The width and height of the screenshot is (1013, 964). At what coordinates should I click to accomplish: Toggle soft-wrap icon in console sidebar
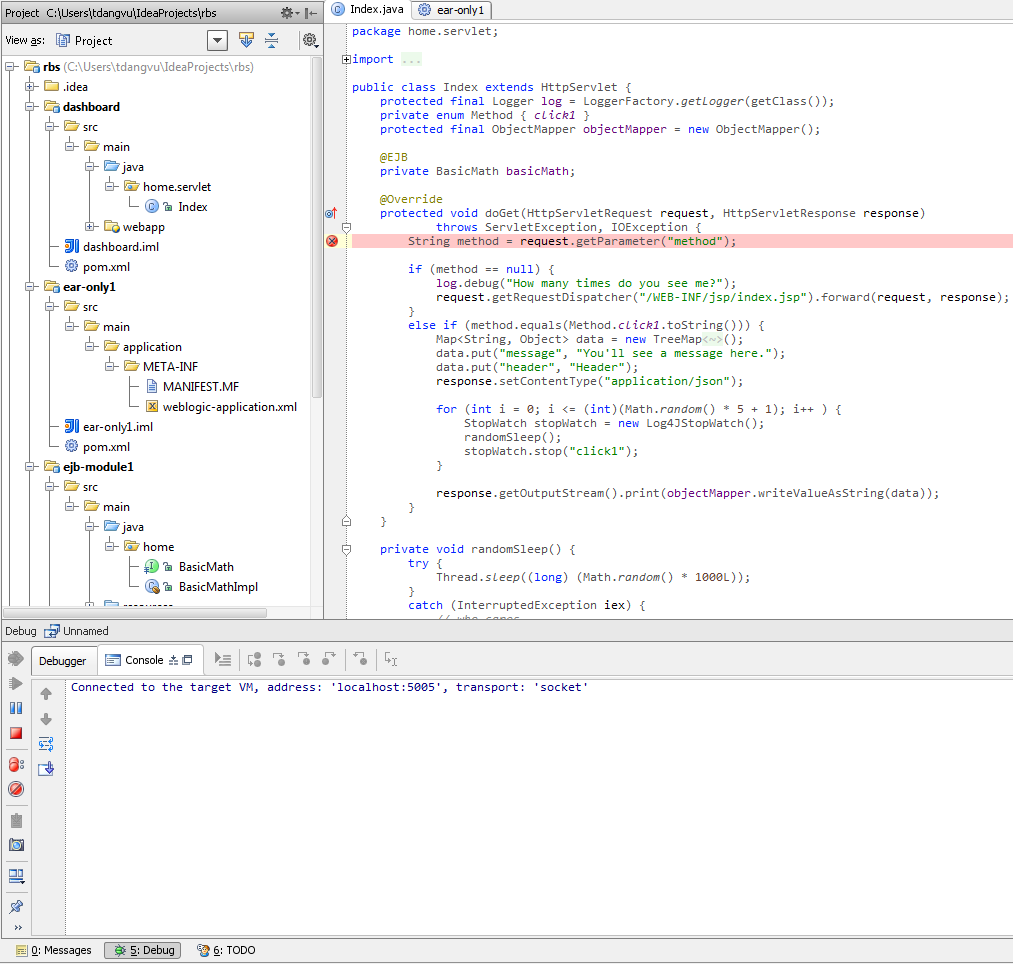point(46,744)
